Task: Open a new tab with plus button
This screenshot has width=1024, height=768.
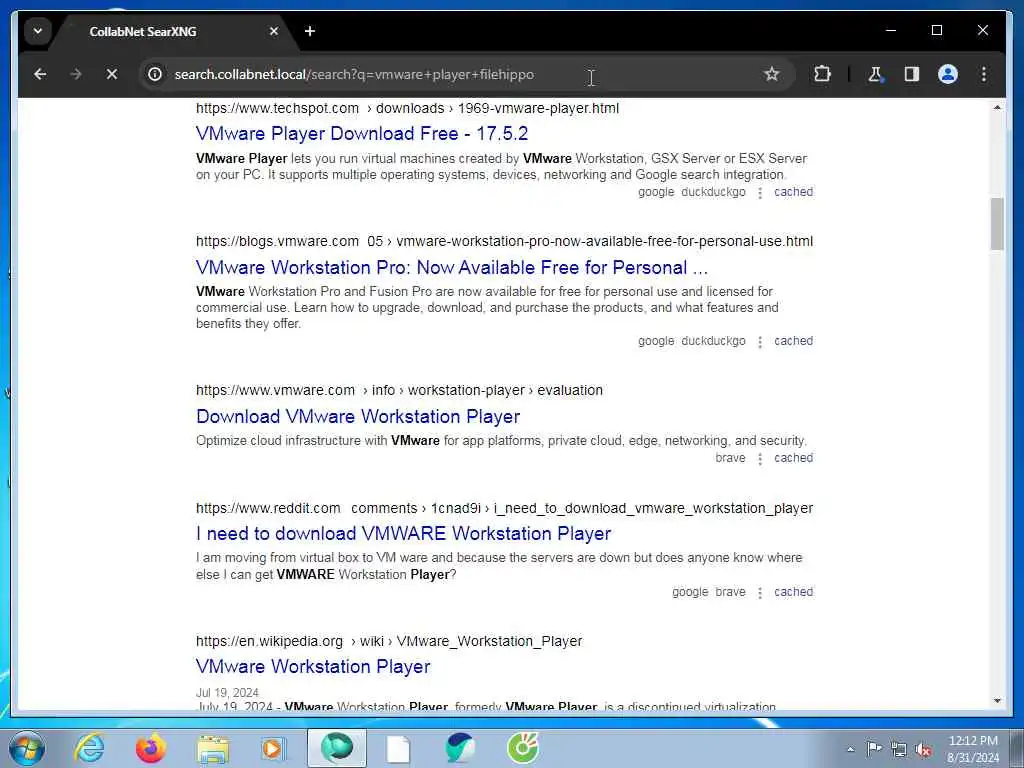Action: point(310,31)
